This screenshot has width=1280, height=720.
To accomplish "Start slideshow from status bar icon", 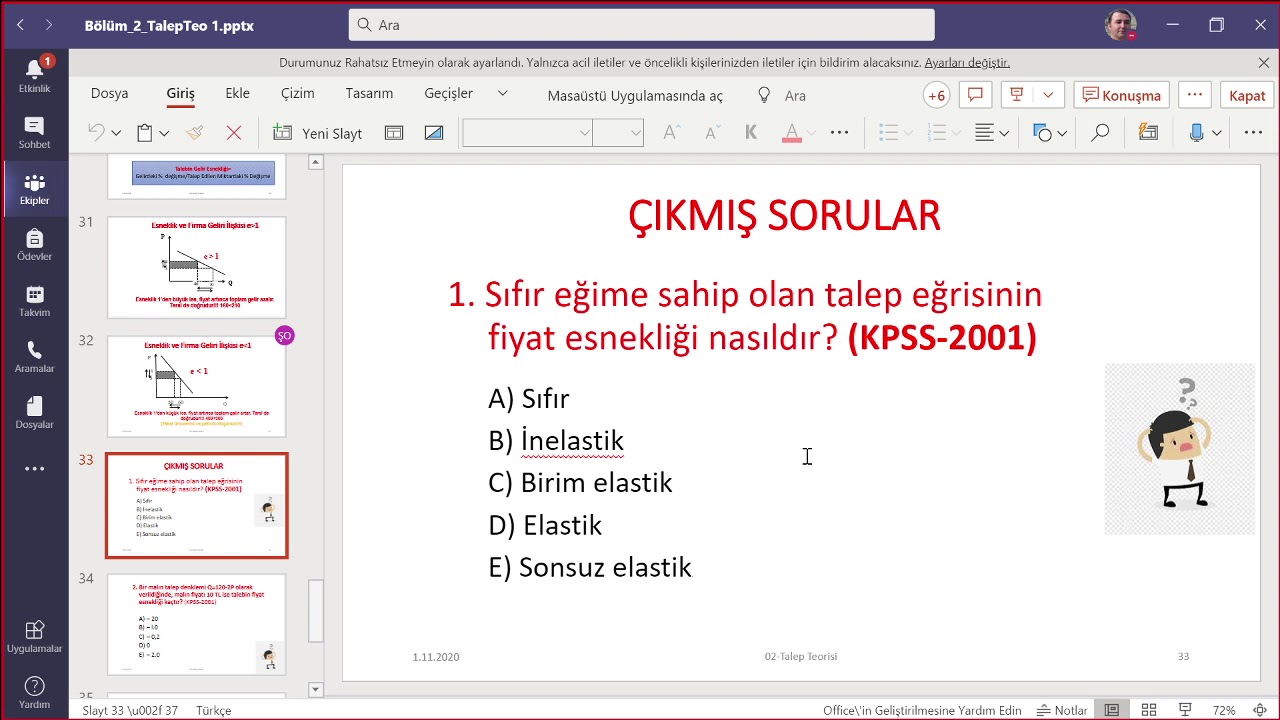I will pos(1185,710).
